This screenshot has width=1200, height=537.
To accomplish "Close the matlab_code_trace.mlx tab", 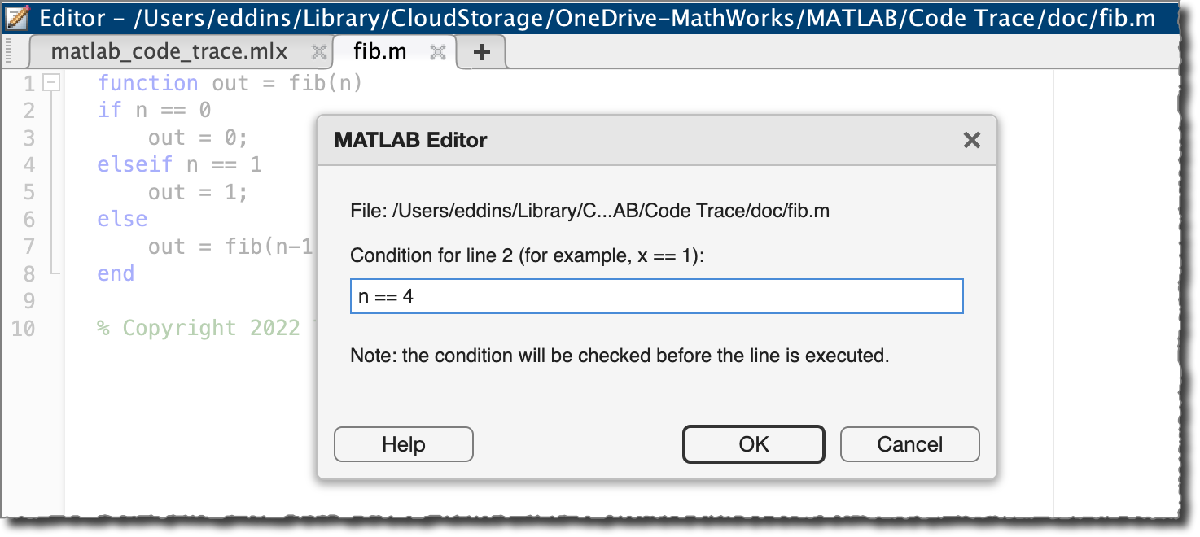I will point(319,52).
